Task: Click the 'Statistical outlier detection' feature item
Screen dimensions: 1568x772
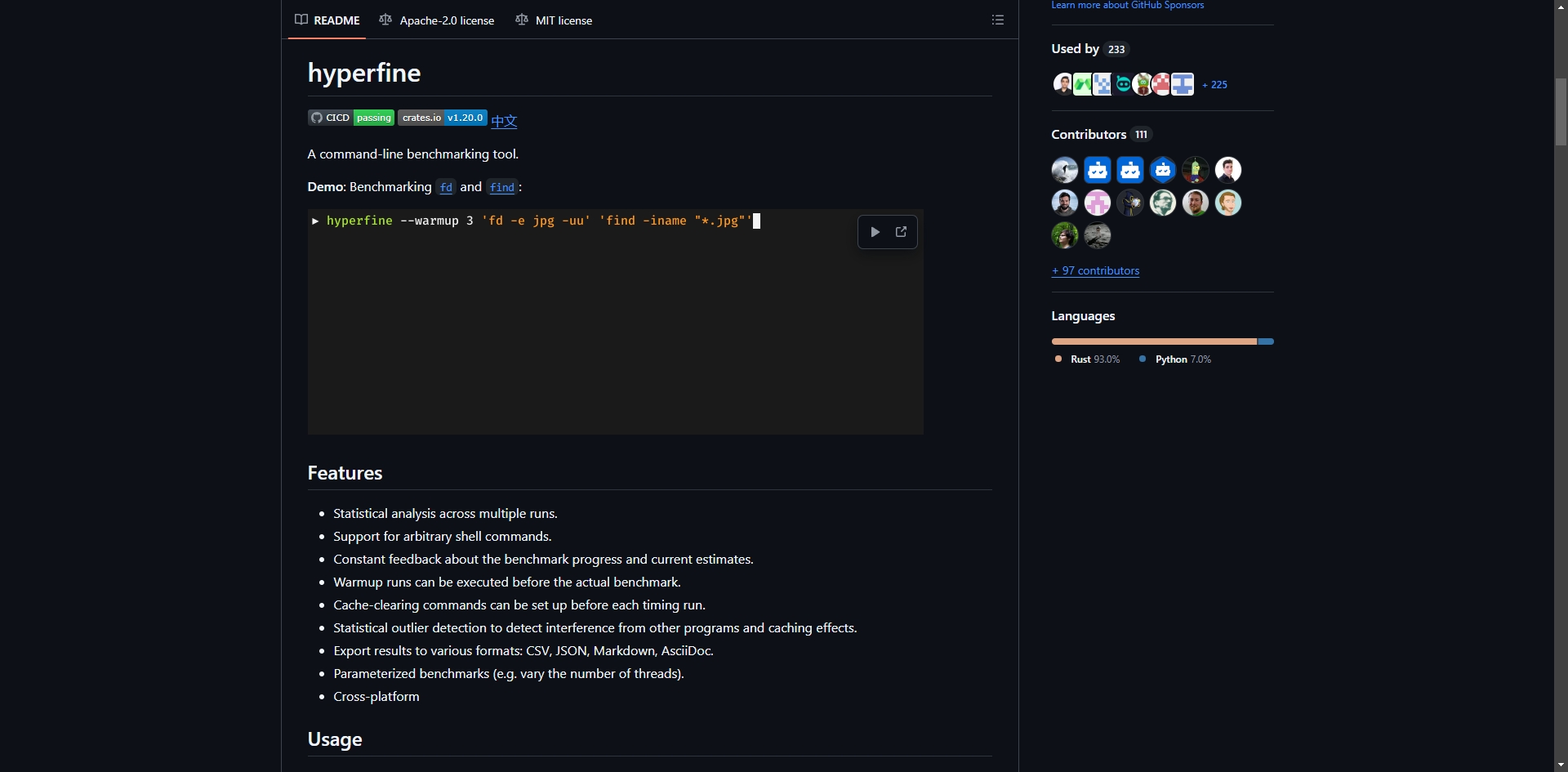Action: [x=595, y=628]
